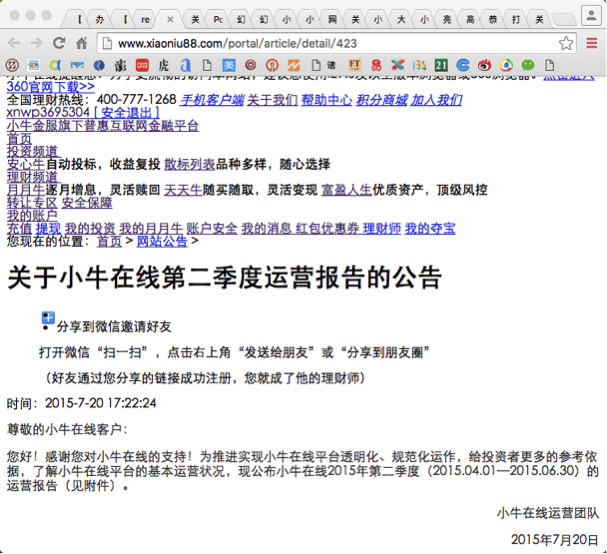
Task: Open 小牛金服旗下普惠互联网金融平台 link
Action: coord(103,125)
